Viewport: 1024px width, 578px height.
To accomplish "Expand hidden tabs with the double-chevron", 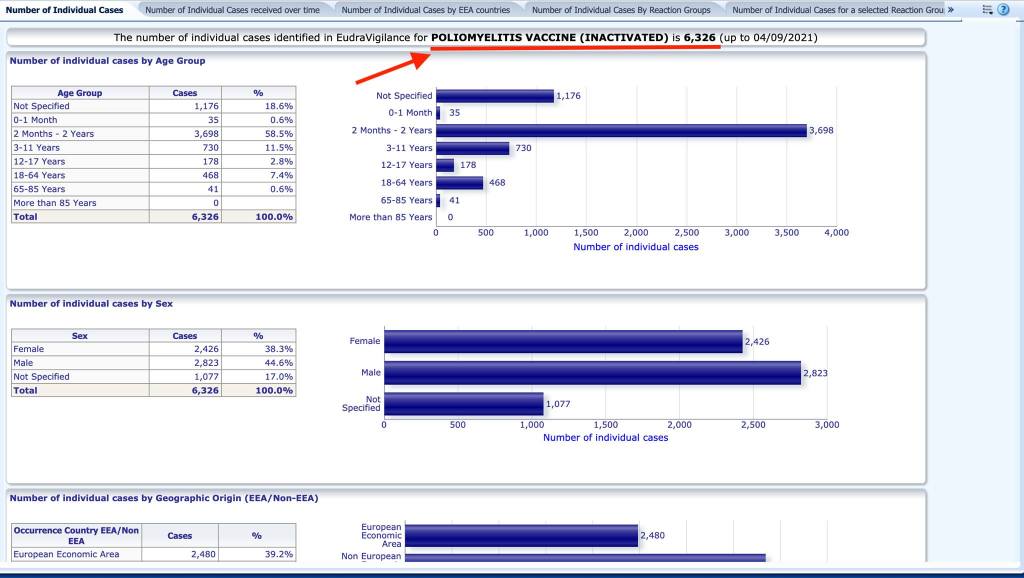I will (x=950, y=9).
